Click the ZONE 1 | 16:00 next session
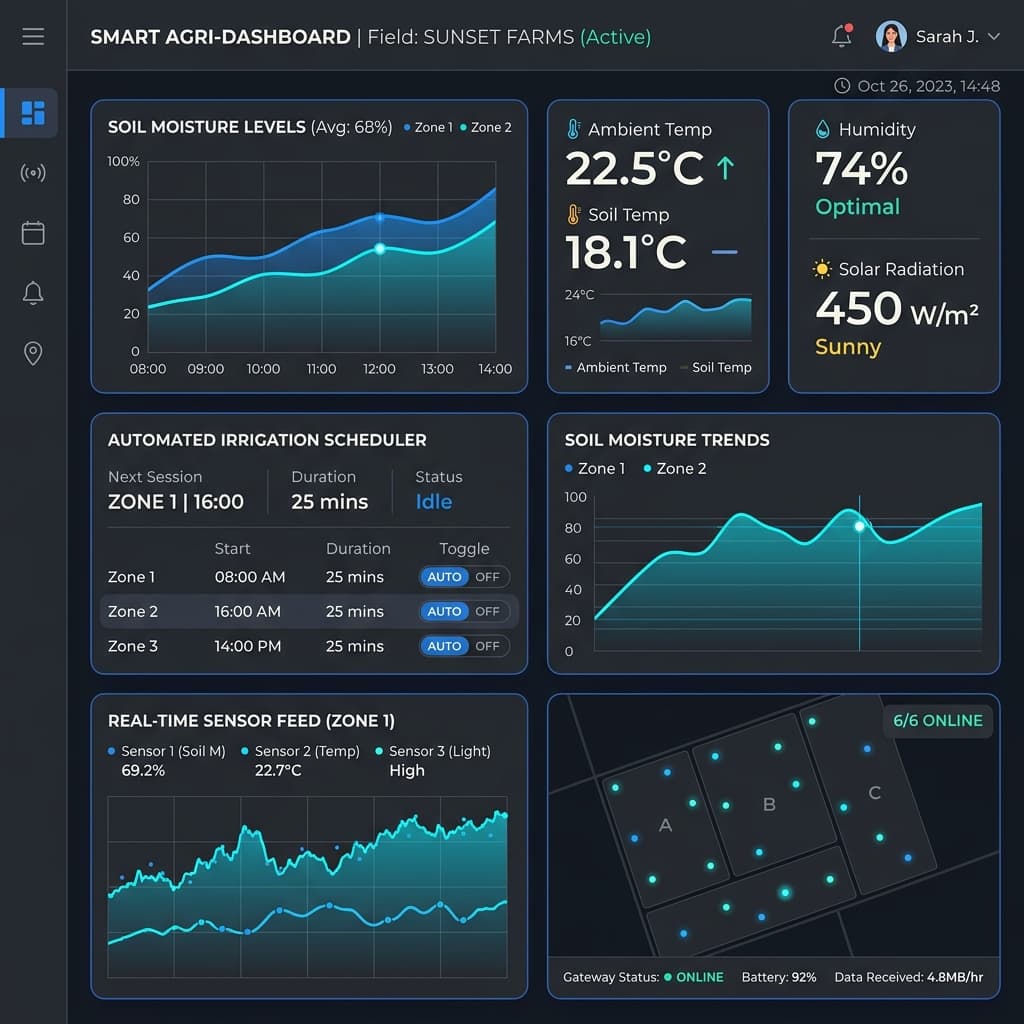The width and height of the screenshot is (1024, 1024). tap(176, 502)
